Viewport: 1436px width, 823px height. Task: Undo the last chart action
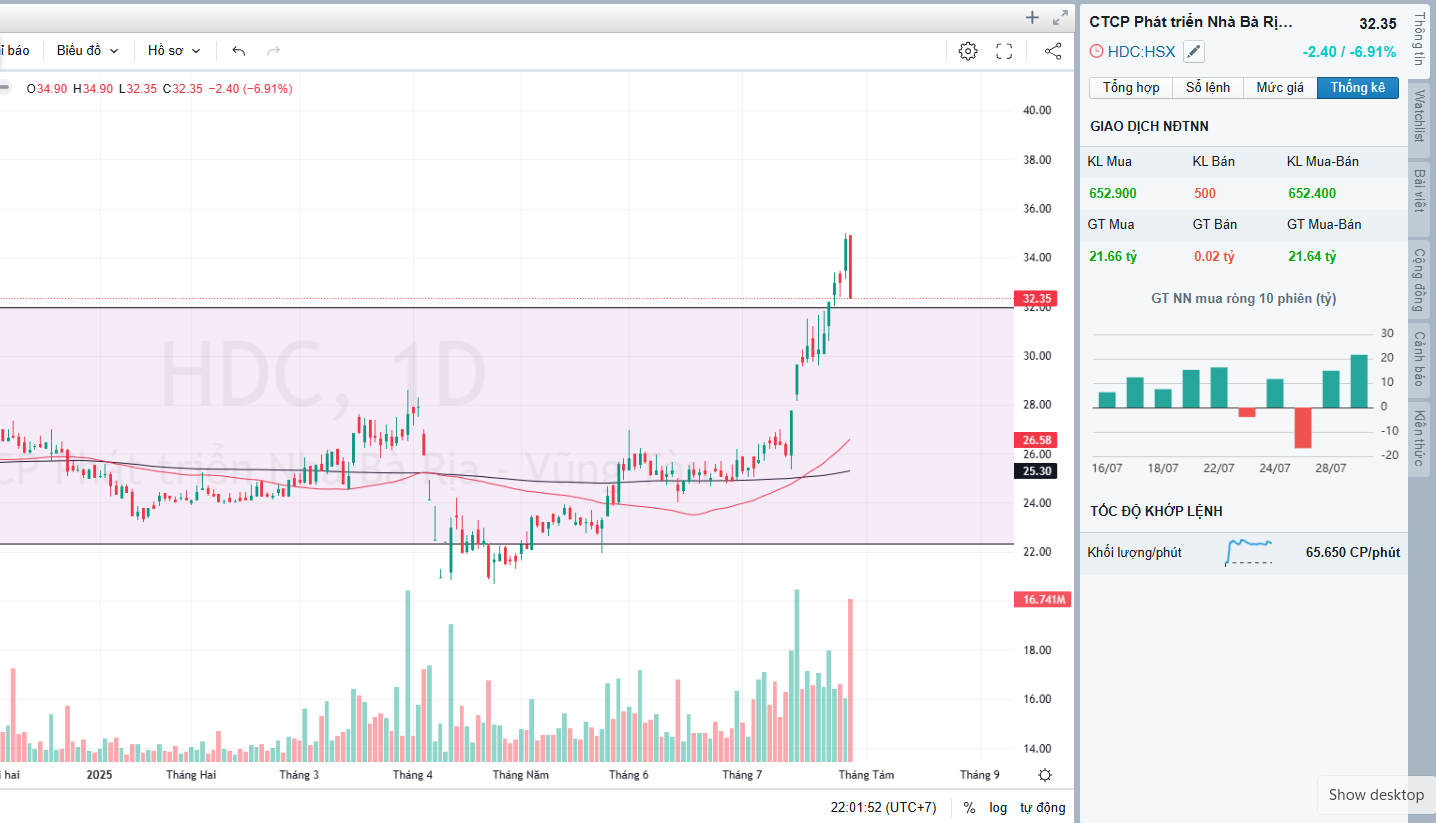(238, 51)
